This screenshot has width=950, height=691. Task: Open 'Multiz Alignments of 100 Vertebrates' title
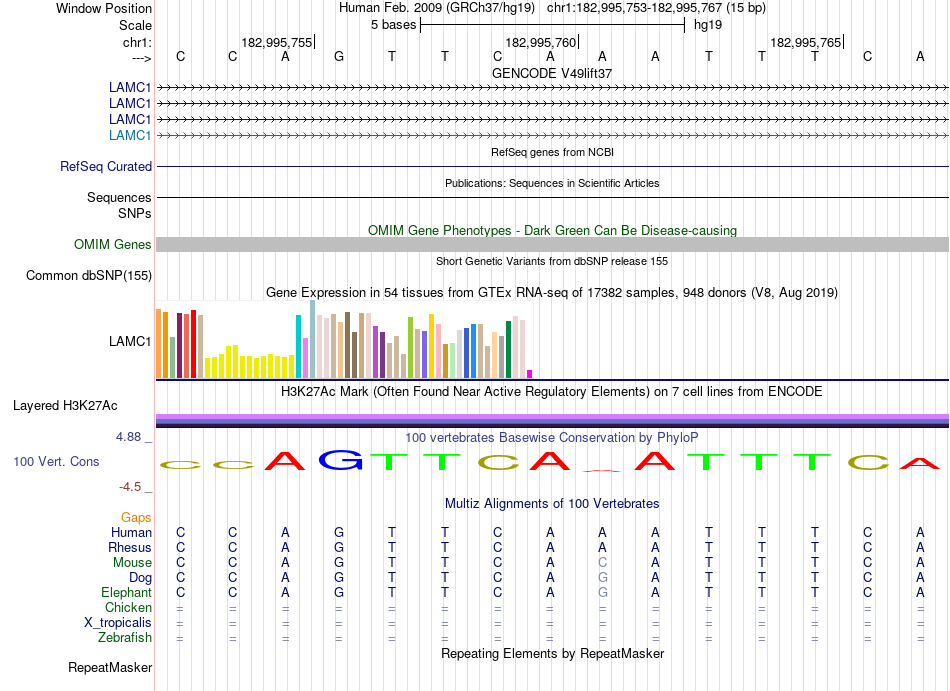click(x=552, y=503)
